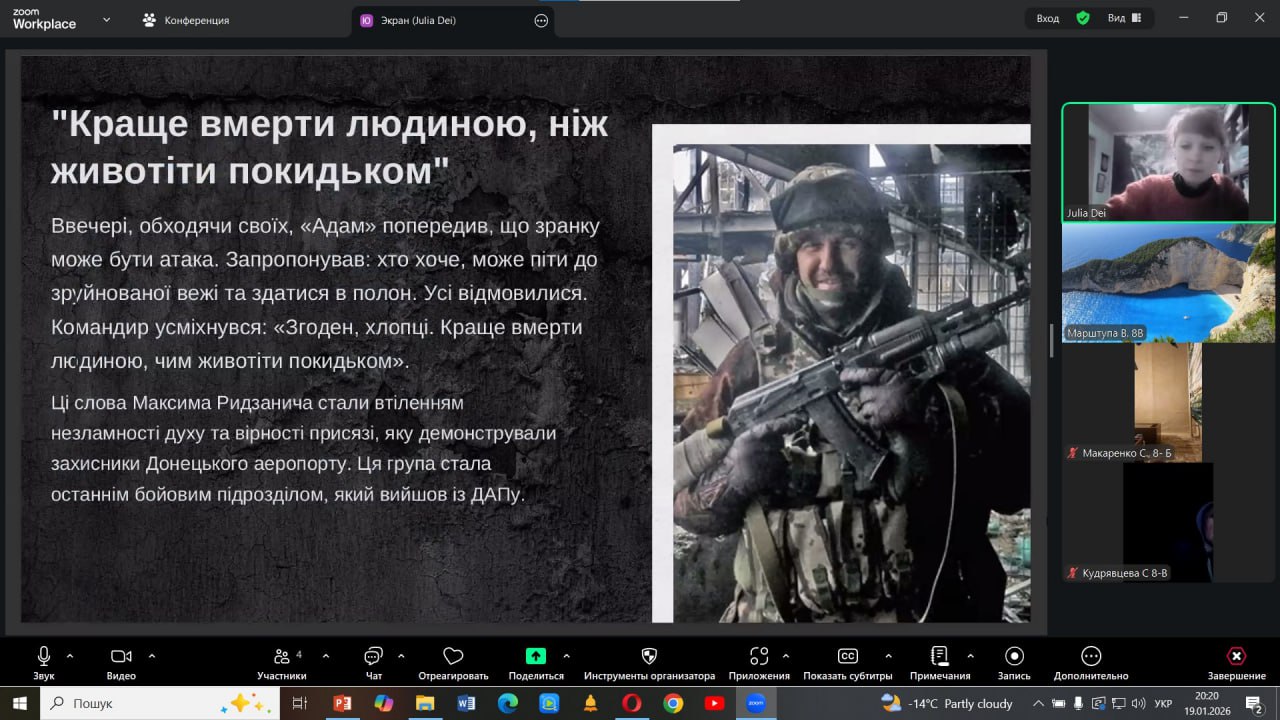Click Julia Dei's video thumbnail
Screen dimensions: 1280x720
(x=1168, y=162)
